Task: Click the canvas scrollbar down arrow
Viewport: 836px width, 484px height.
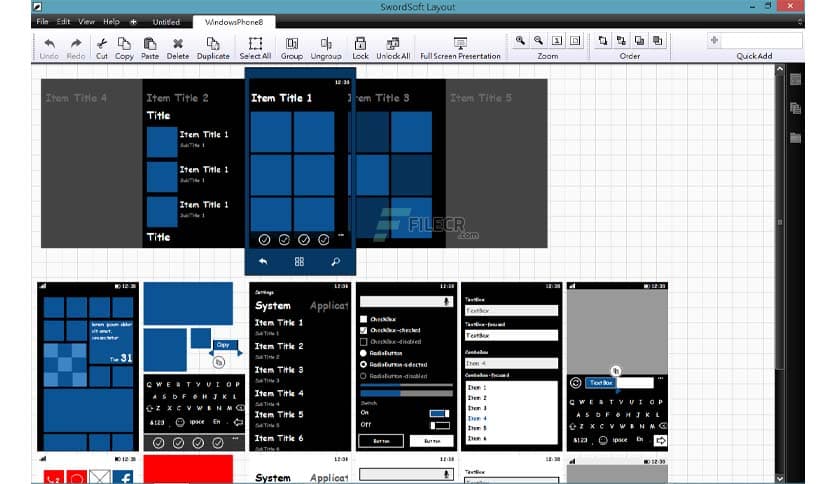Action: pos(779,479)
